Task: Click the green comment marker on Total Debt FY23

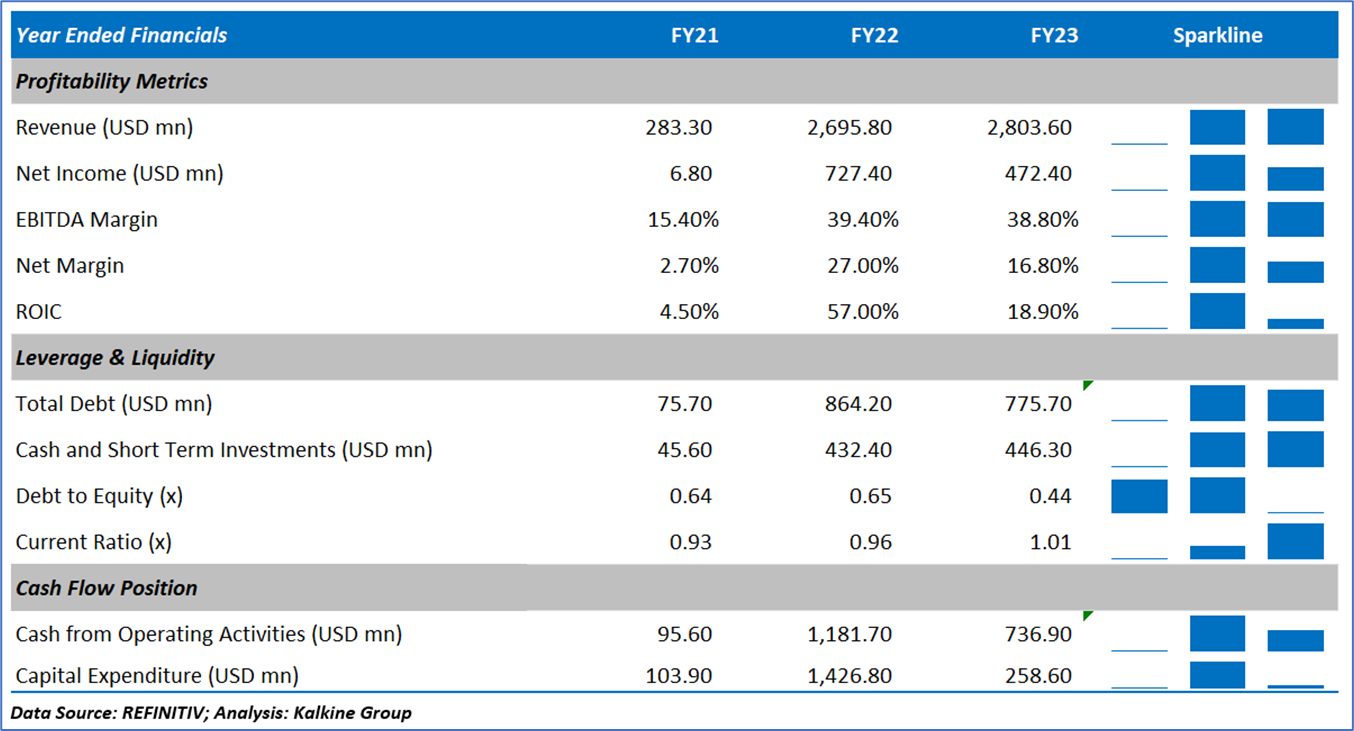Action: tap(1088, 385)
